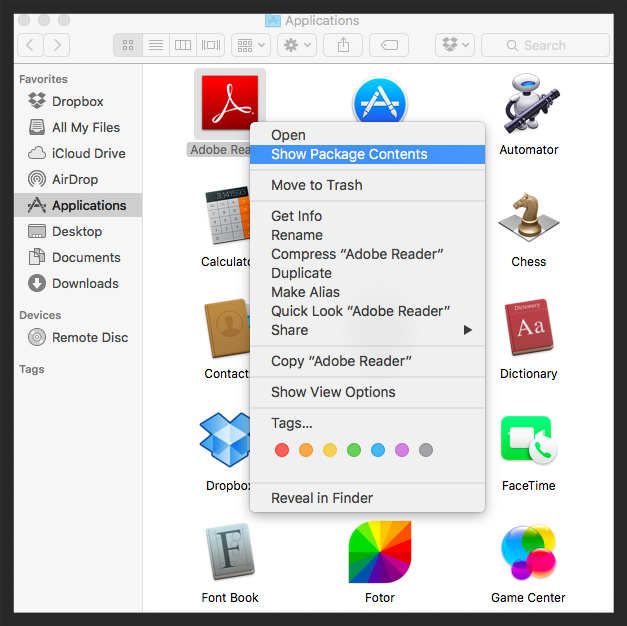This screenshot has width=627, height=626.
Task: Click the Share toolbar button
Action: pos(343,45)
